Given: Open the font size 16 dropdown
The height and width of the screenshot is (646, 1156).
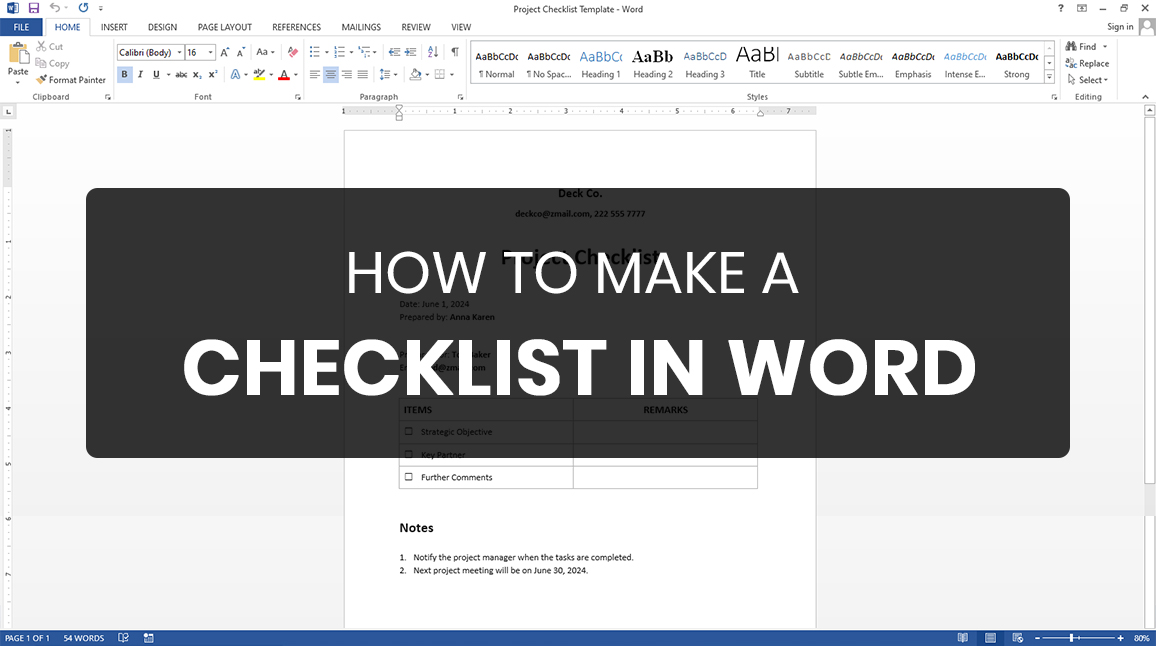Looking at the screenshot, I should (x=210, y=52).
